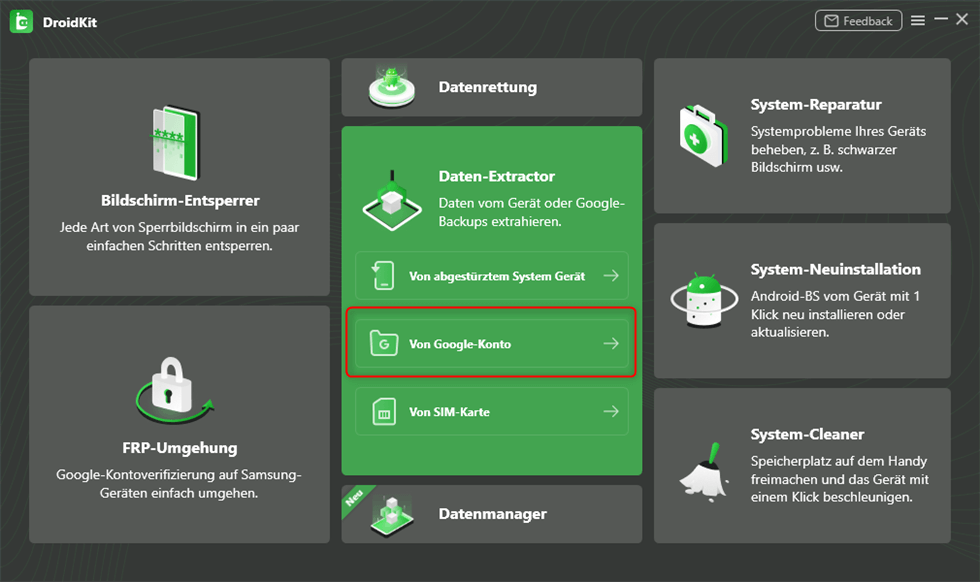This screenshot has width=980, height=582.
Task: Close the DroidKit window
Action: [x=962, y=19]
